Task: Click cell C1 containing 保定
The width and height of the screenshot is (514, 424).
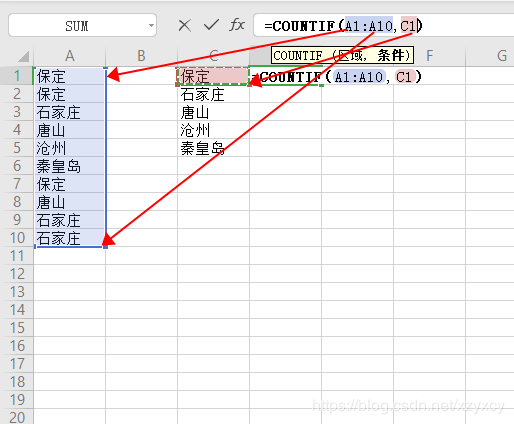Action: (213, 76)
